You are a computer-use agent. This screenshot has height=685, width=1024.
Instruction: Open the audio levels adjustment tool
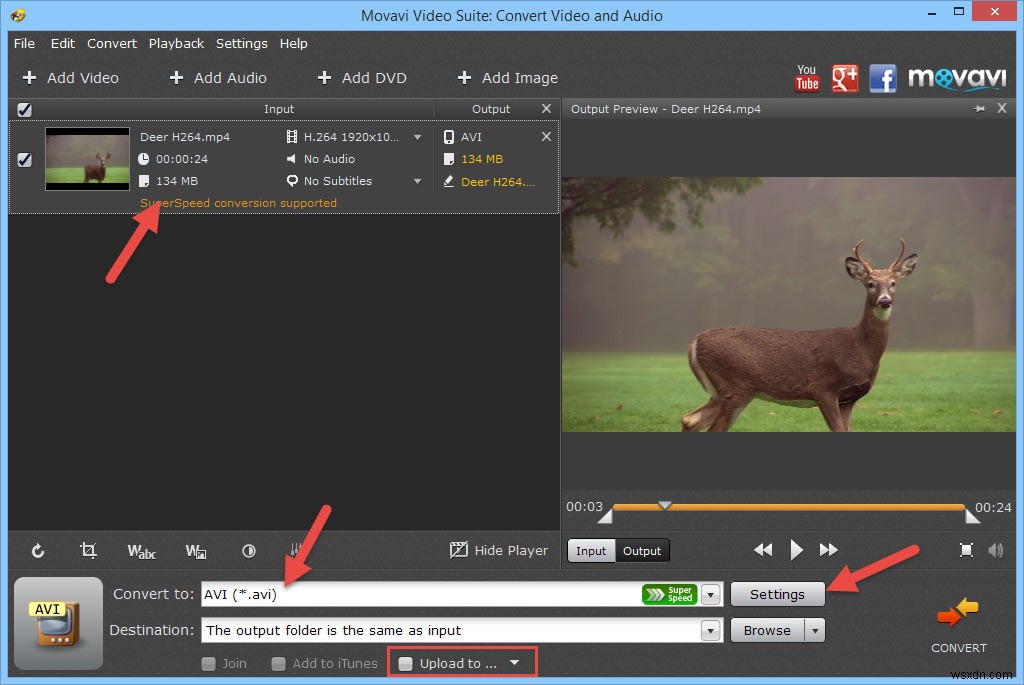pos(297,551)
